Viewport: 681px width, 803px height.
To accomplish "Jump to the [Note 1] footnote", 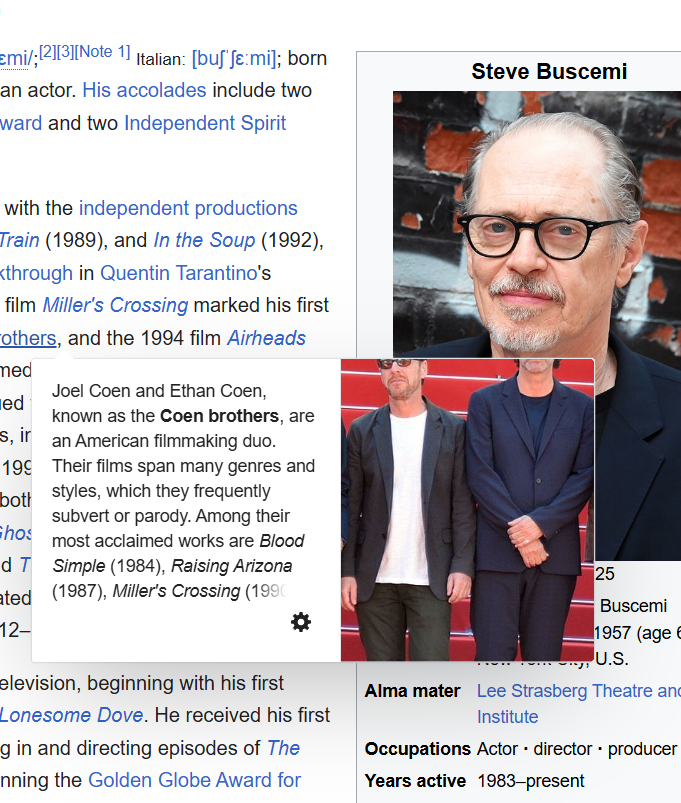I will [102, 52].
